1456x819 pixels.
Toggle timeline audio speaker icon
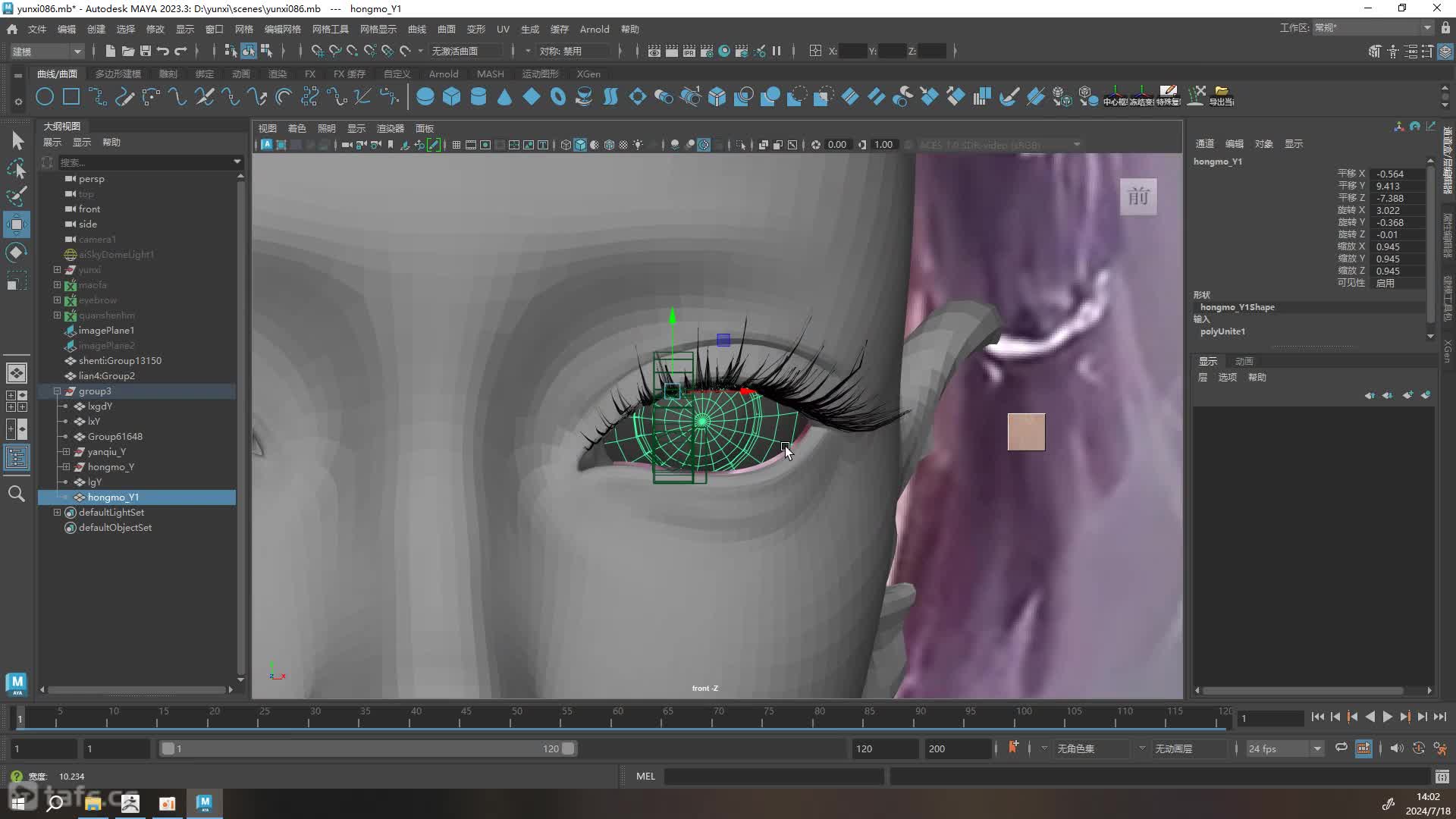point(1397,748)
